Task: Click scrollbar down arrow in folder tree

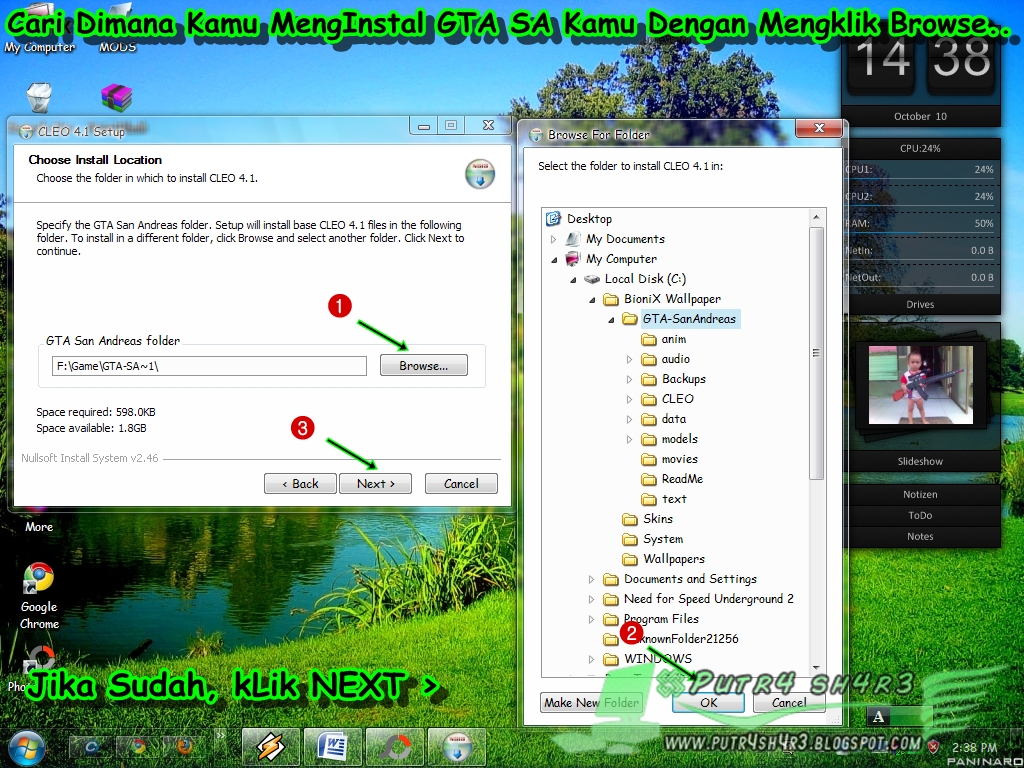Action: pos(816,668)
